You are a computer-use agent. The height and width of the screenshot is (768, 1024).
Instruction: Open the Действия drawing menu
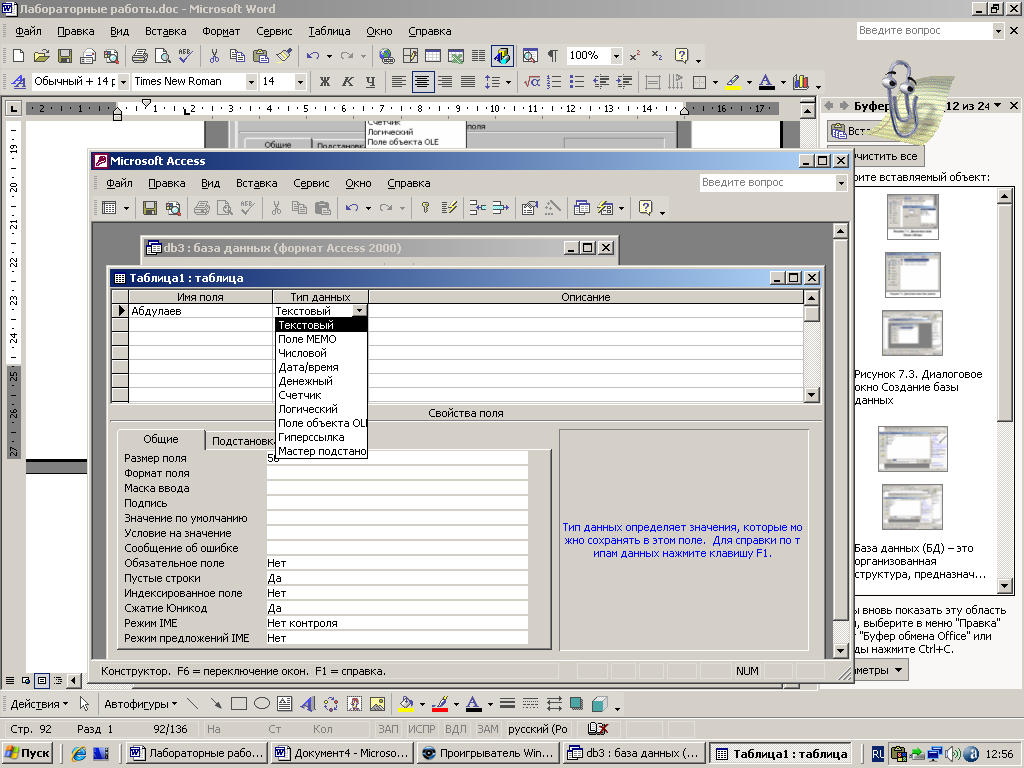(x=39, y=704)
